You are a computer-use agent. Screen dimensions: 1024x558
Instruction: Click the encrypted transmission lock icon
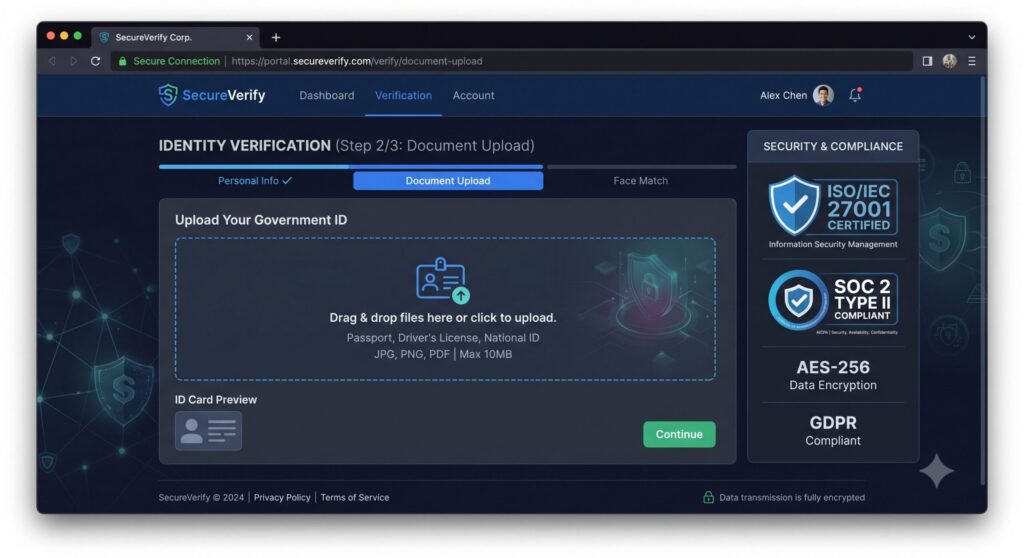pyautogui.click(x=708, y=497)
